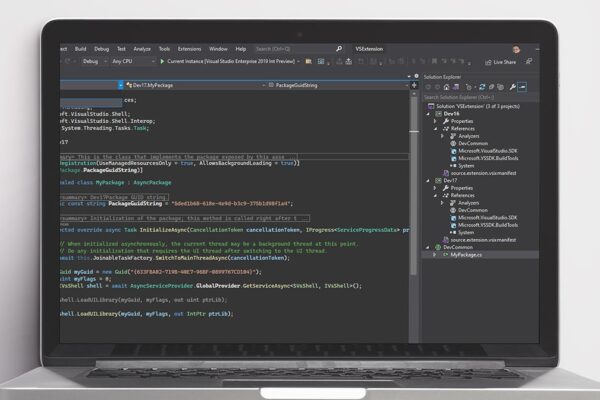Toggle the Pending Changes Filter icon
This screenshot has width=600, height=400.
point(469,87)
